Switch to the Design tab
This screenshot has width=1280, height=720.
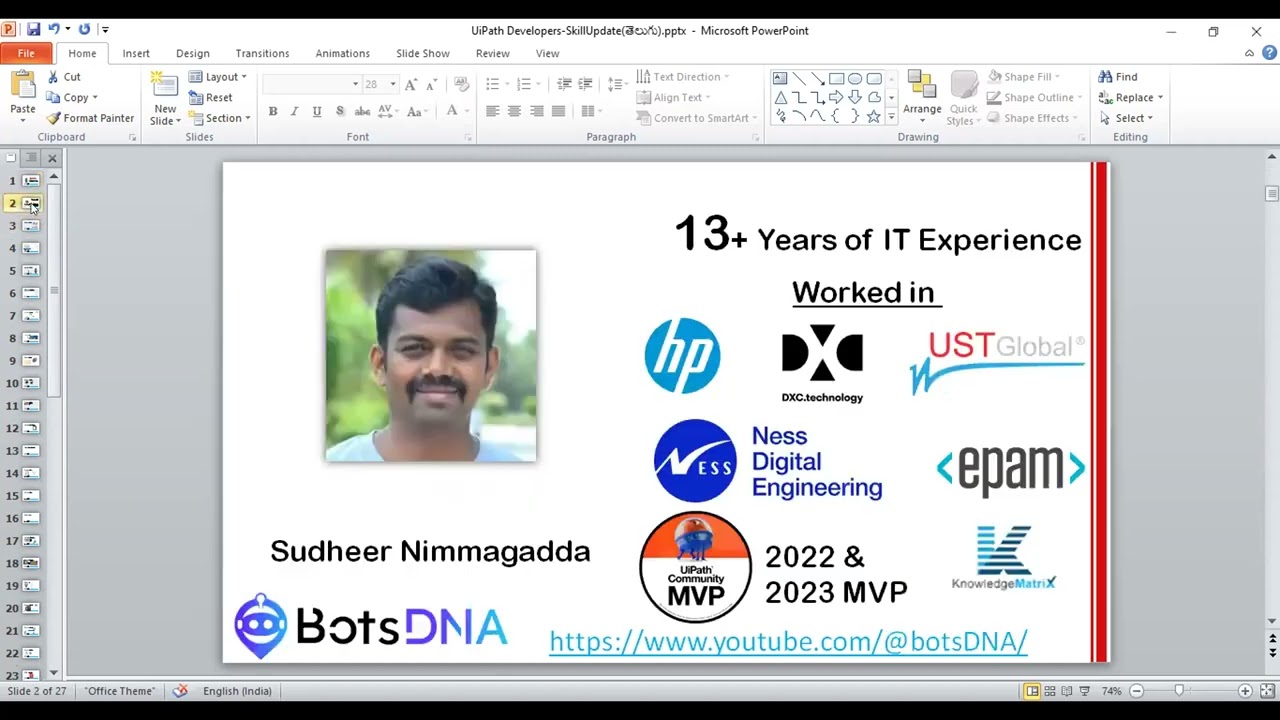tap(193, 53)
